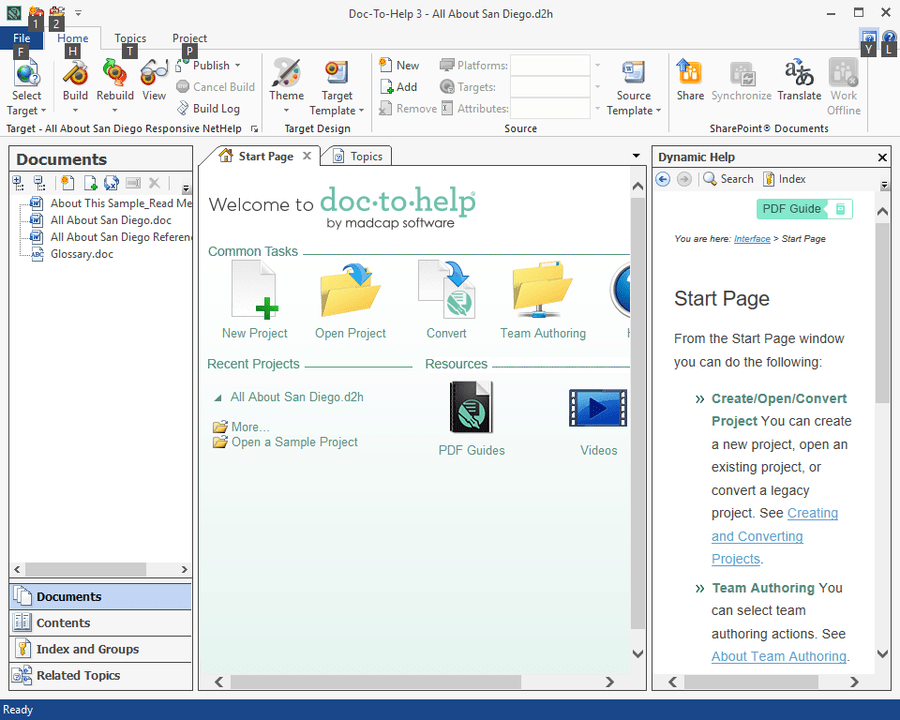Screen dimensions: 900x720
Task: Click the PDF Guide button
Action: pos(804,209)
